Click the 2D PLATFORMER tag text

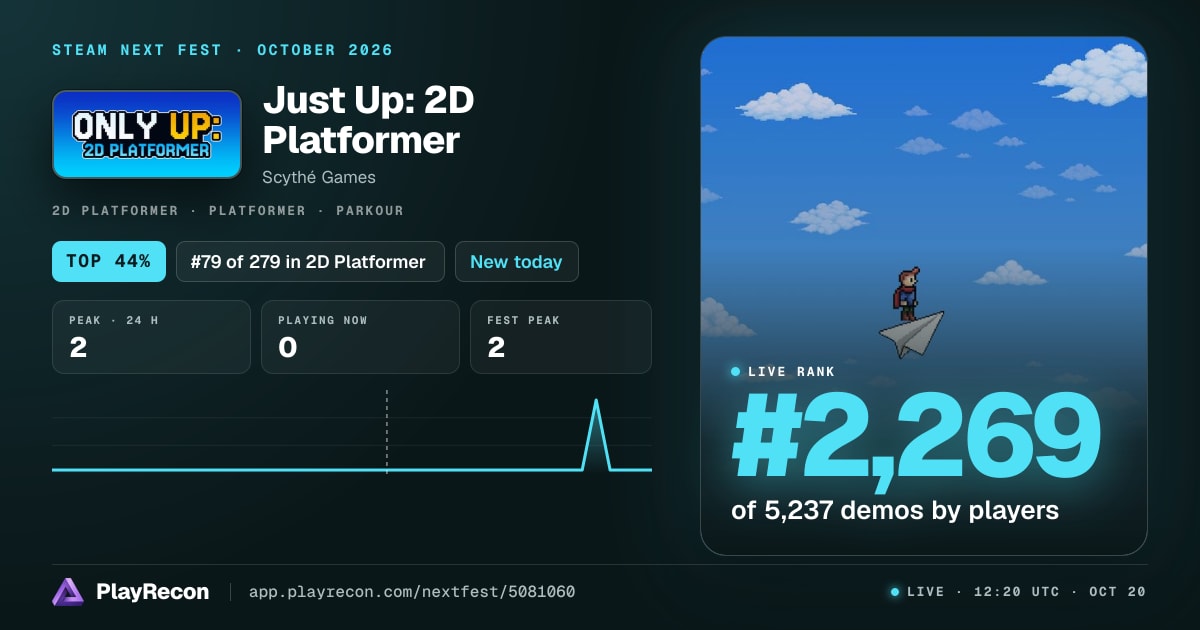click(x=115, y=211)
